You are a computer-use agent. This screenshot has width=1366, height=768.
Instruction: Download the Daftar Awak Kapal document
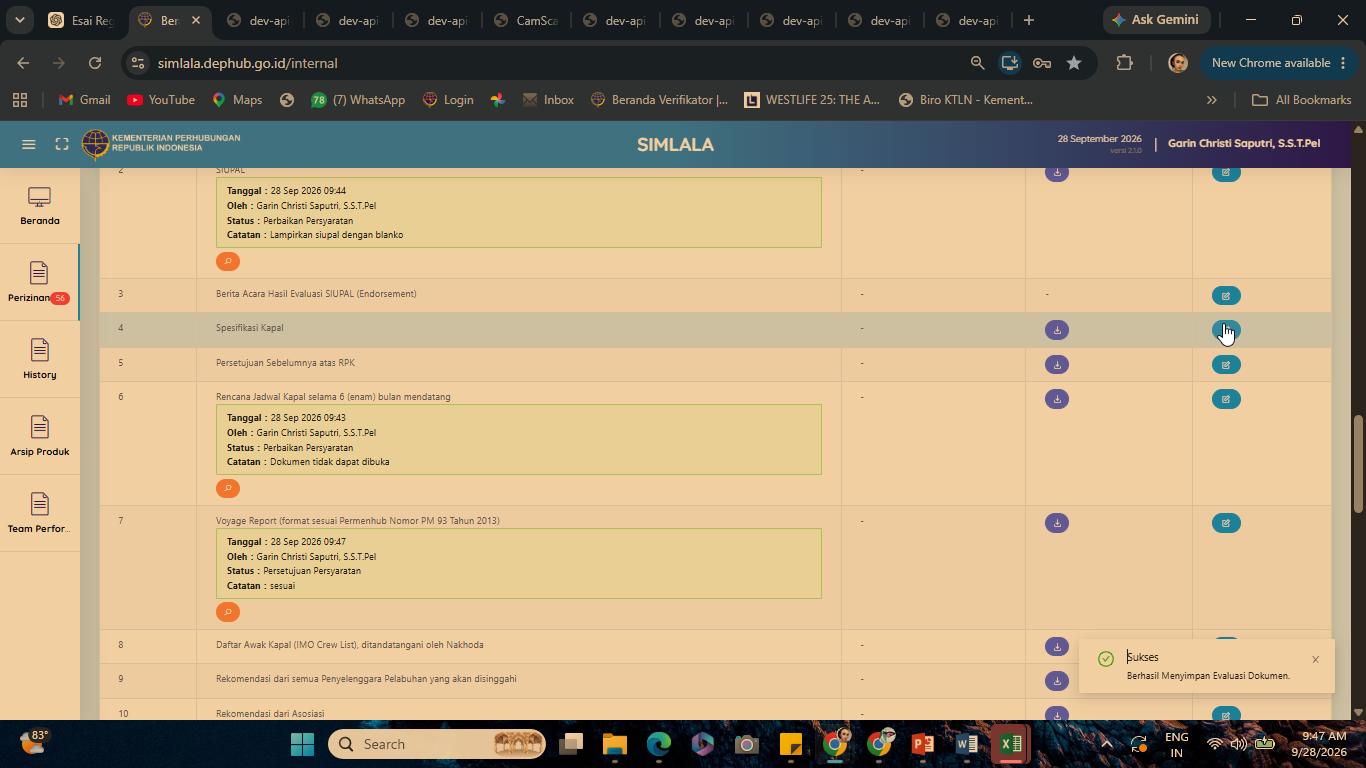[x=1057, y=646]
